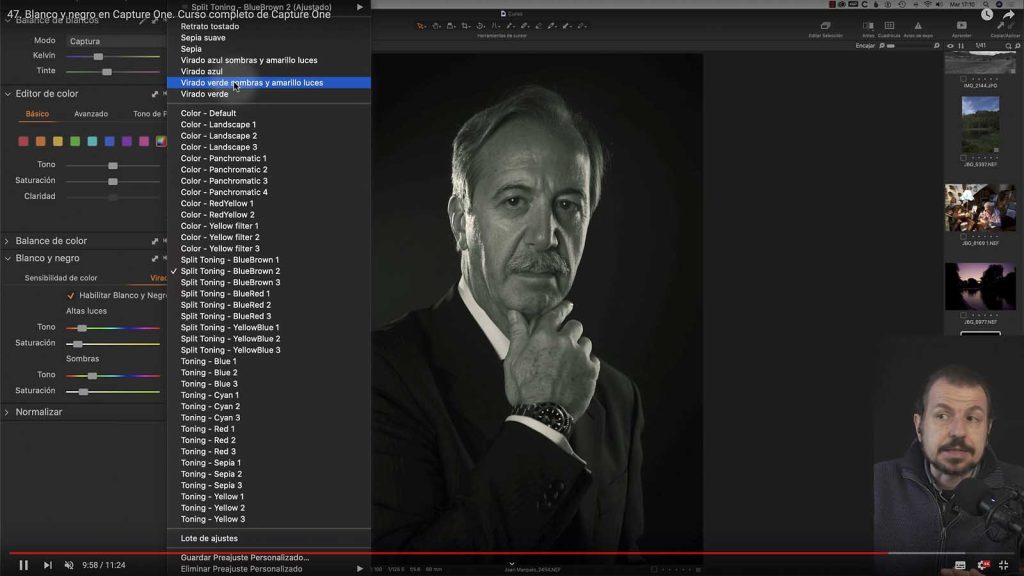Click the video share arrow icon

pyautogui.click(x=1009, y=14)
